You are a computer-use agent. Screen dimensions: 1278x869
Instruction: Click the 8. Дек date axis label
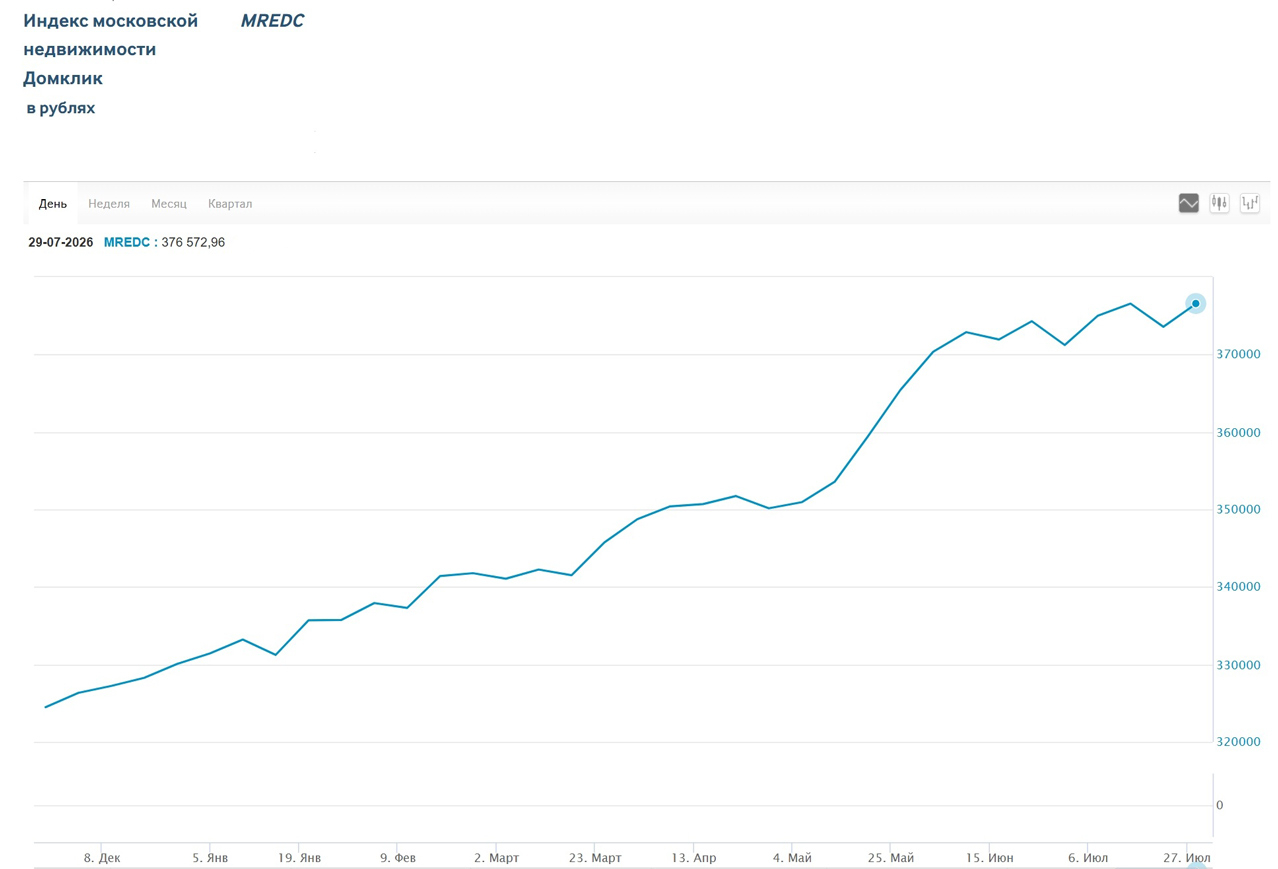pyautogui.click(x=102, y=858)
